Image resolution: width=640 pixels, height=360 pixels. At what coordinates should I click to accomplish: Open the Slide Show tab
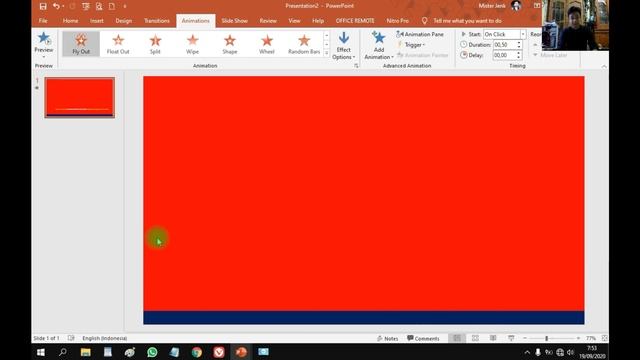click(x=235, y=20)
